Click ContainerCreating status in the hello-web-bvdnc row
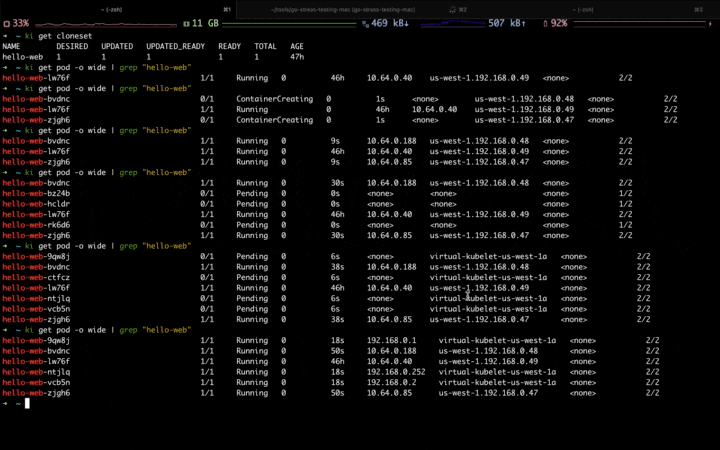Image resolution: width=720 pixels, height=450 pixels. pos(275,99)
